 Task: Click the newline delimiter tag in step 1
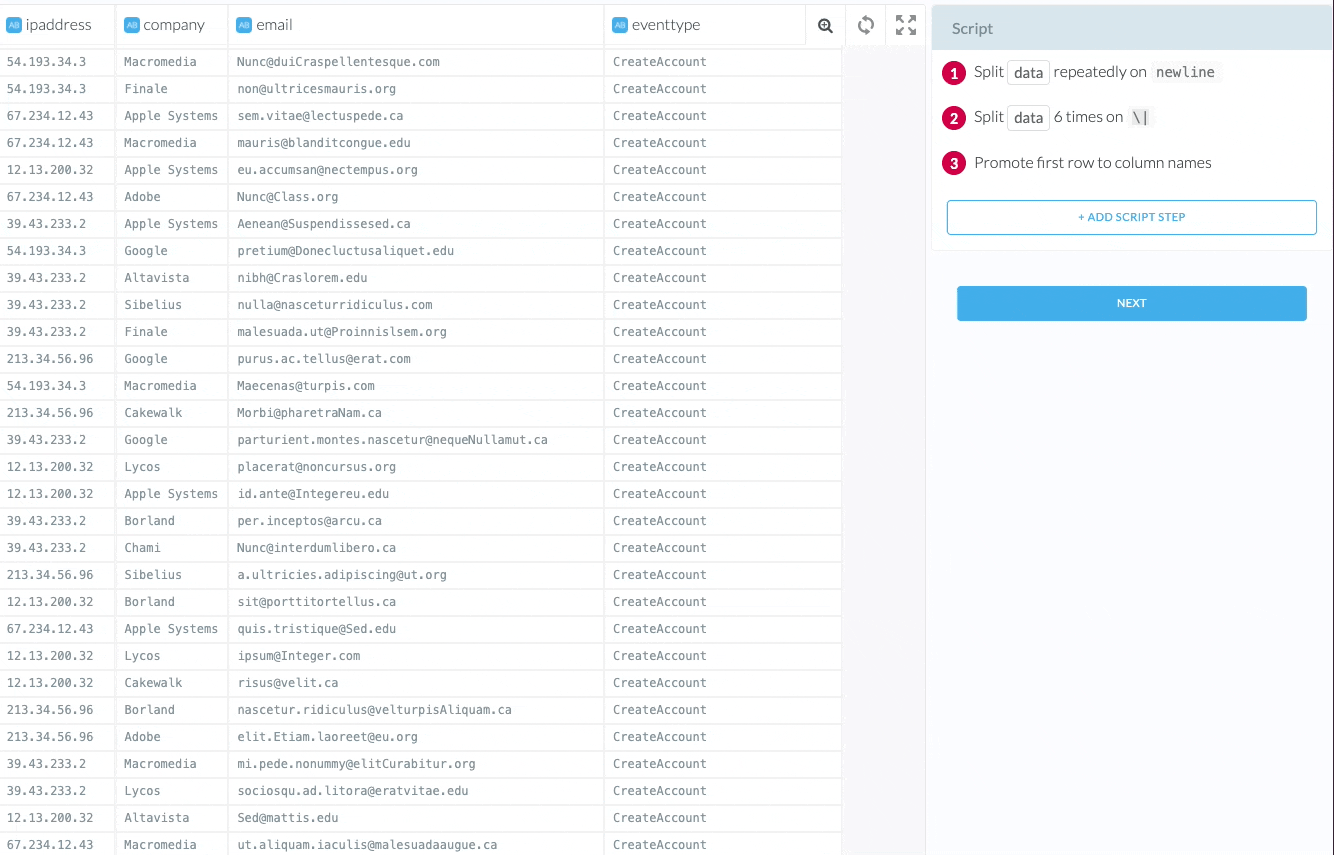click(1185, 73)
